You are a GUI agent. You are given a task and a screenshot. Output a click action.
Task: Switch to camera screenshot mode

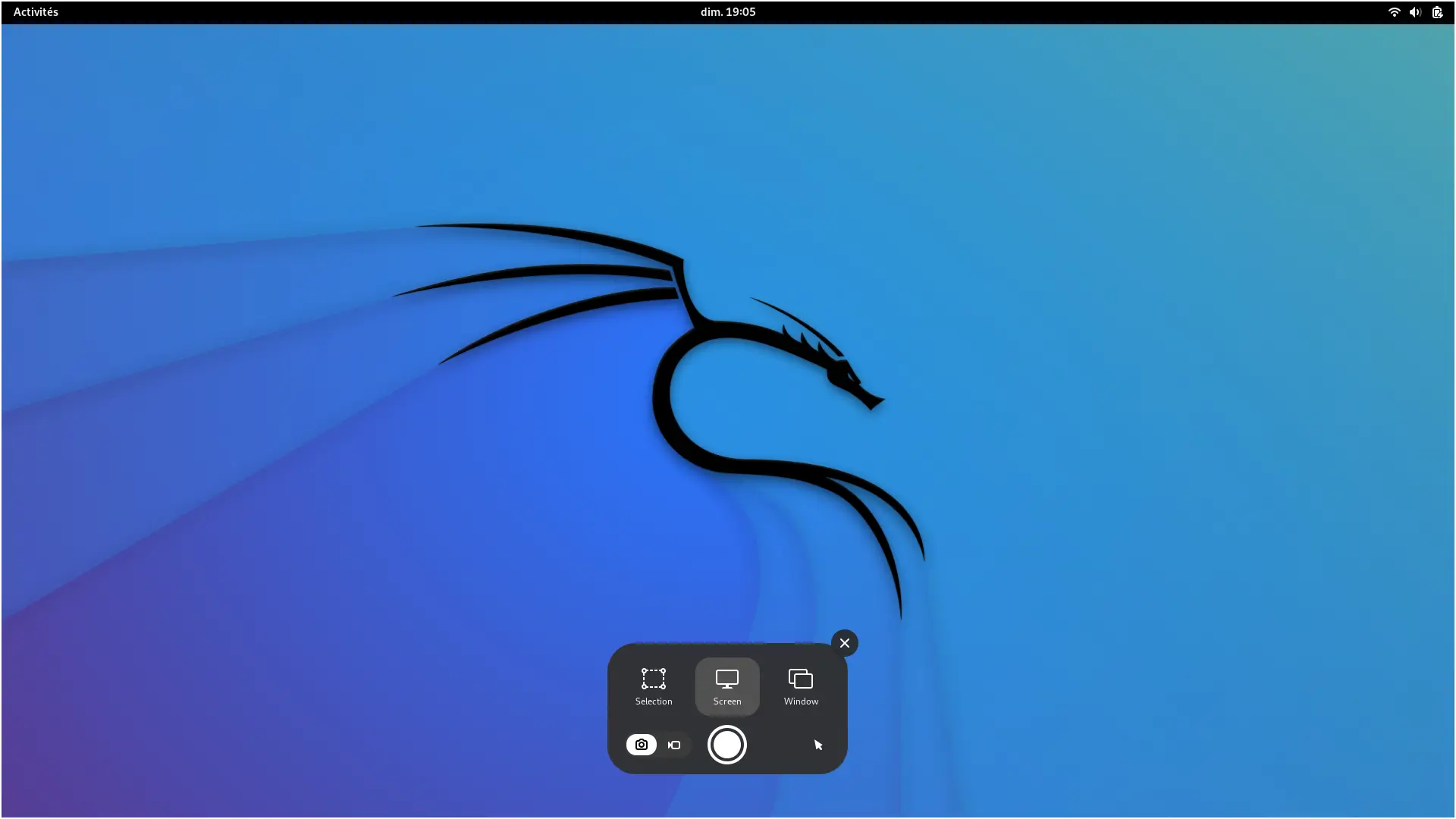point(642,745)
